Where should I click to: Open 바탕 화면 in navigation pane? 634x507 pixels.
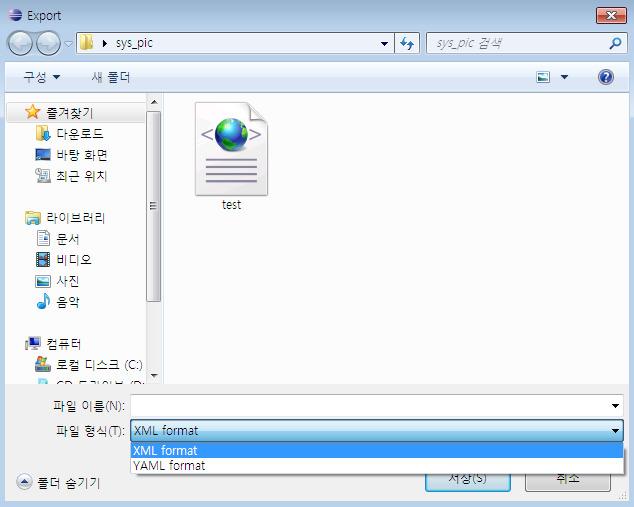pos(82,155)
